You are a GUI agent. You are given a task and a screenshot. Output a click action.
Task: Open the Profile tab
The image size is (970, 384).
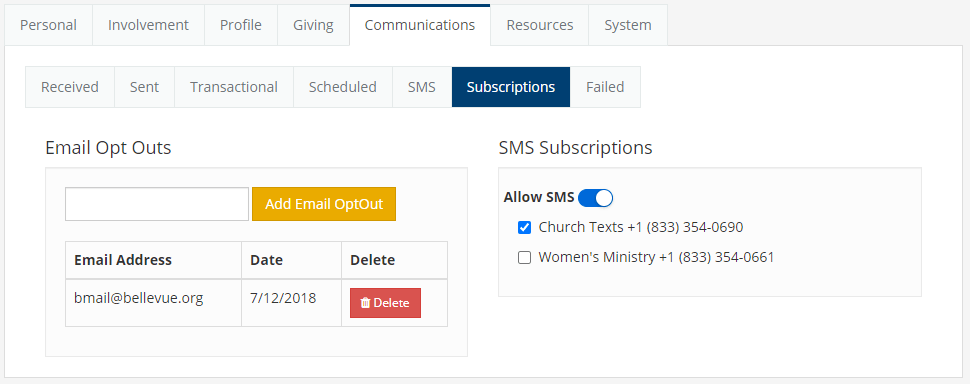(x=241, y=25)
